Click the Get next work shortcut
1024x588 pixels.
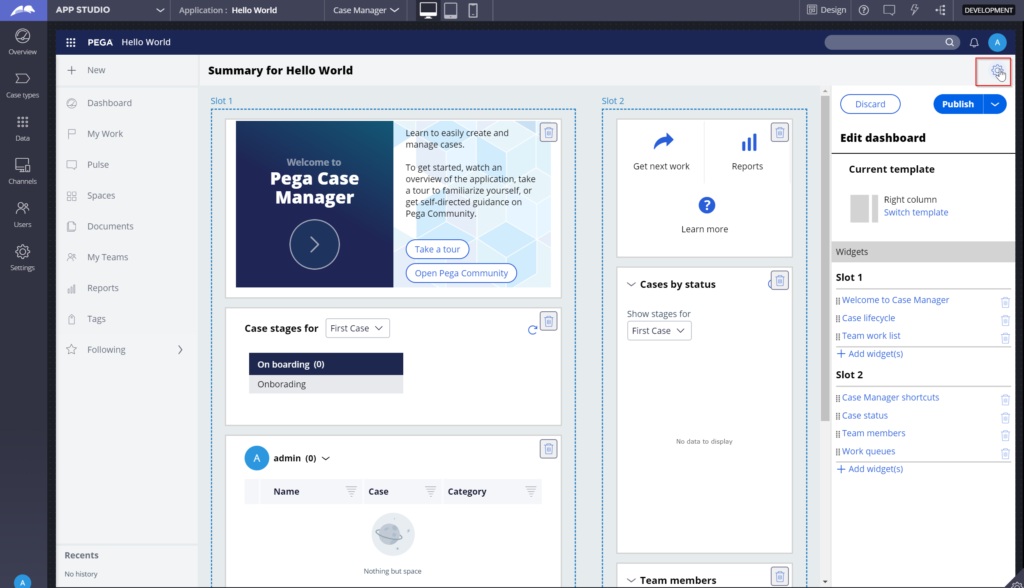point(662,152)
